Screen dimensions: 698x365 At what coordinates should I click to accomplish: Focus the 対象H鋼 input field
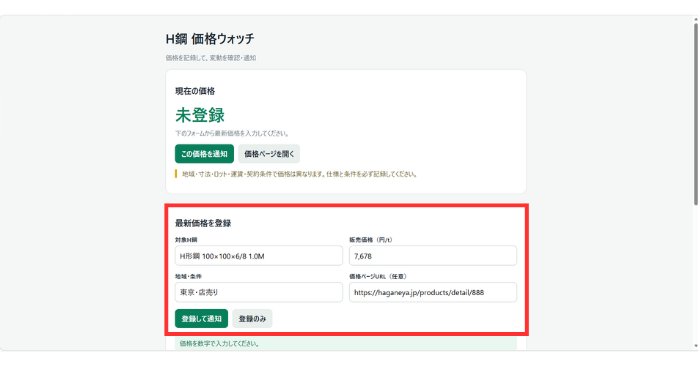(x=259, y=256)
